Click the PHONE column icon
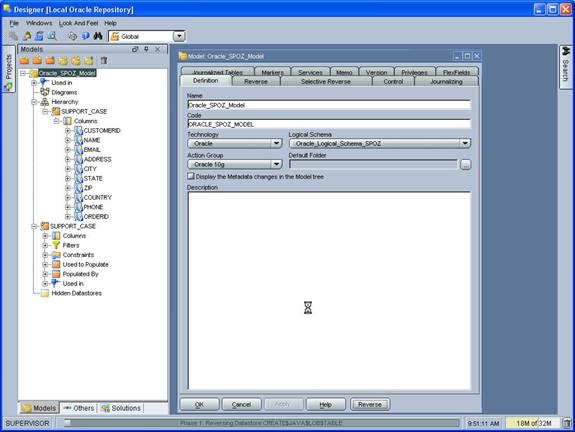Screen dimensions: 575x432 point(78,207)
